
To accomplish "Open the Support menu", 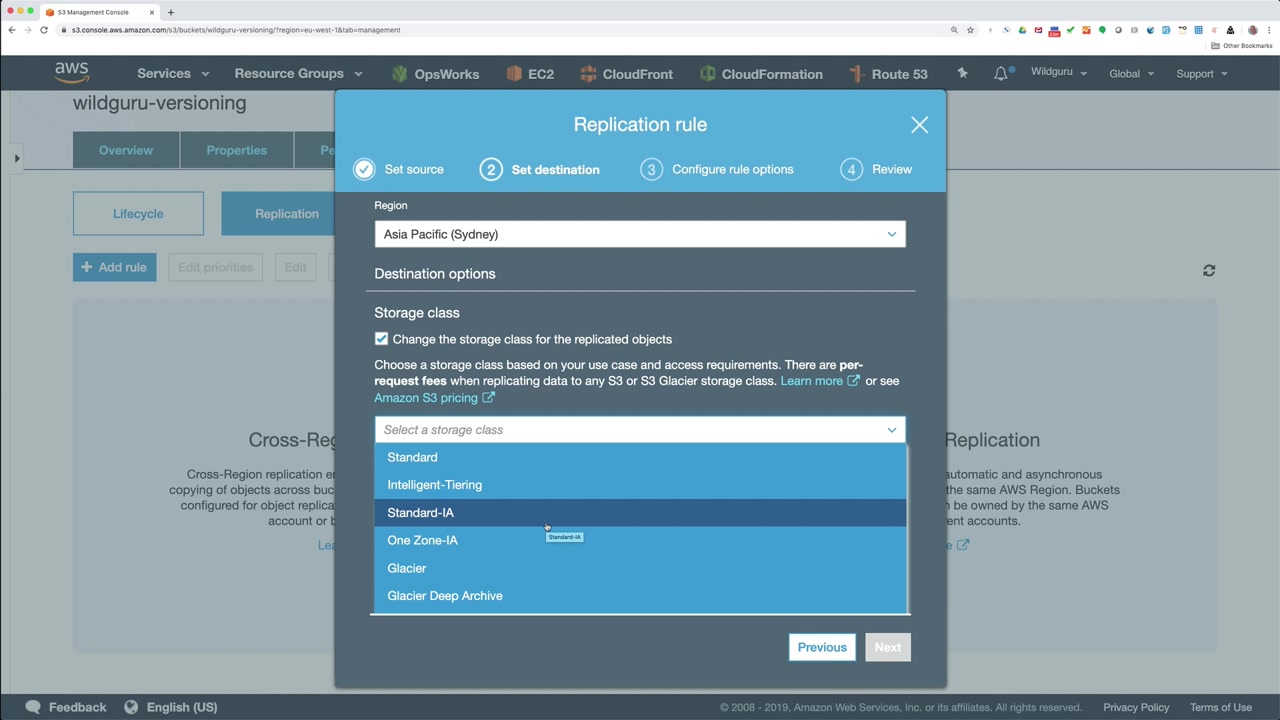I will 1202,73.
